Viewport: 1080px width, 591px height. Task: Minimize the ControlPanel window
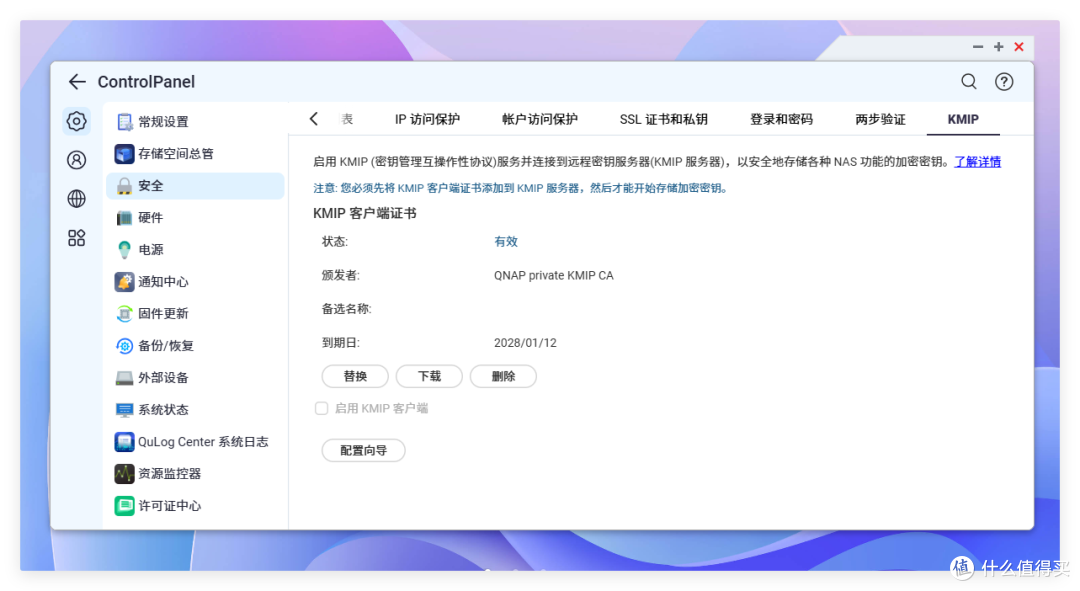click(978, 47)
